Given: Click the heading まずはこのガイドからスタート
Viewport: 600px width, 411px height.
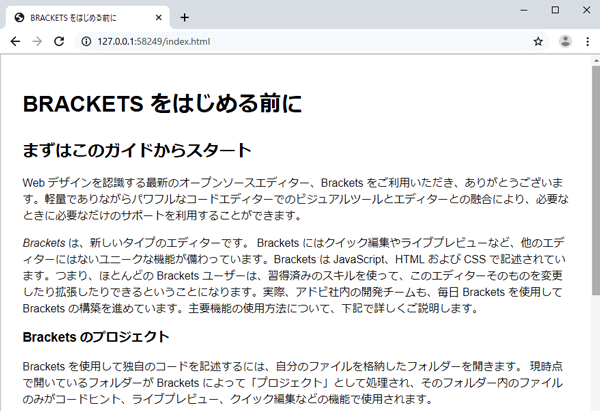Looking at the screenshot, I should click(137, 150).
